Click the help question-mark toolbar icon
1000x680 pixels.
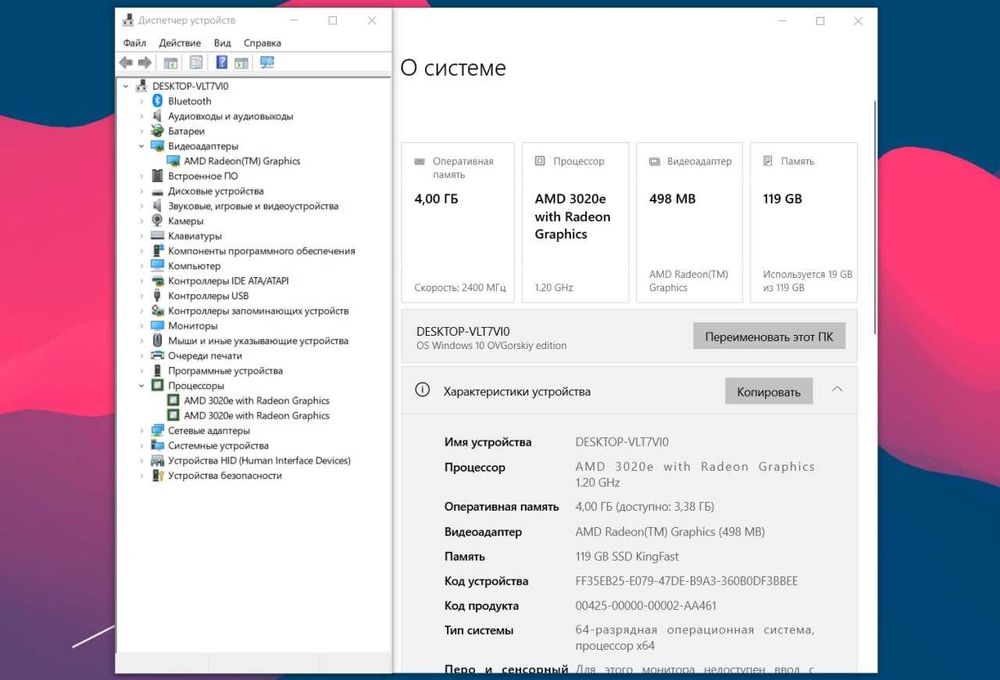(221, 63)
